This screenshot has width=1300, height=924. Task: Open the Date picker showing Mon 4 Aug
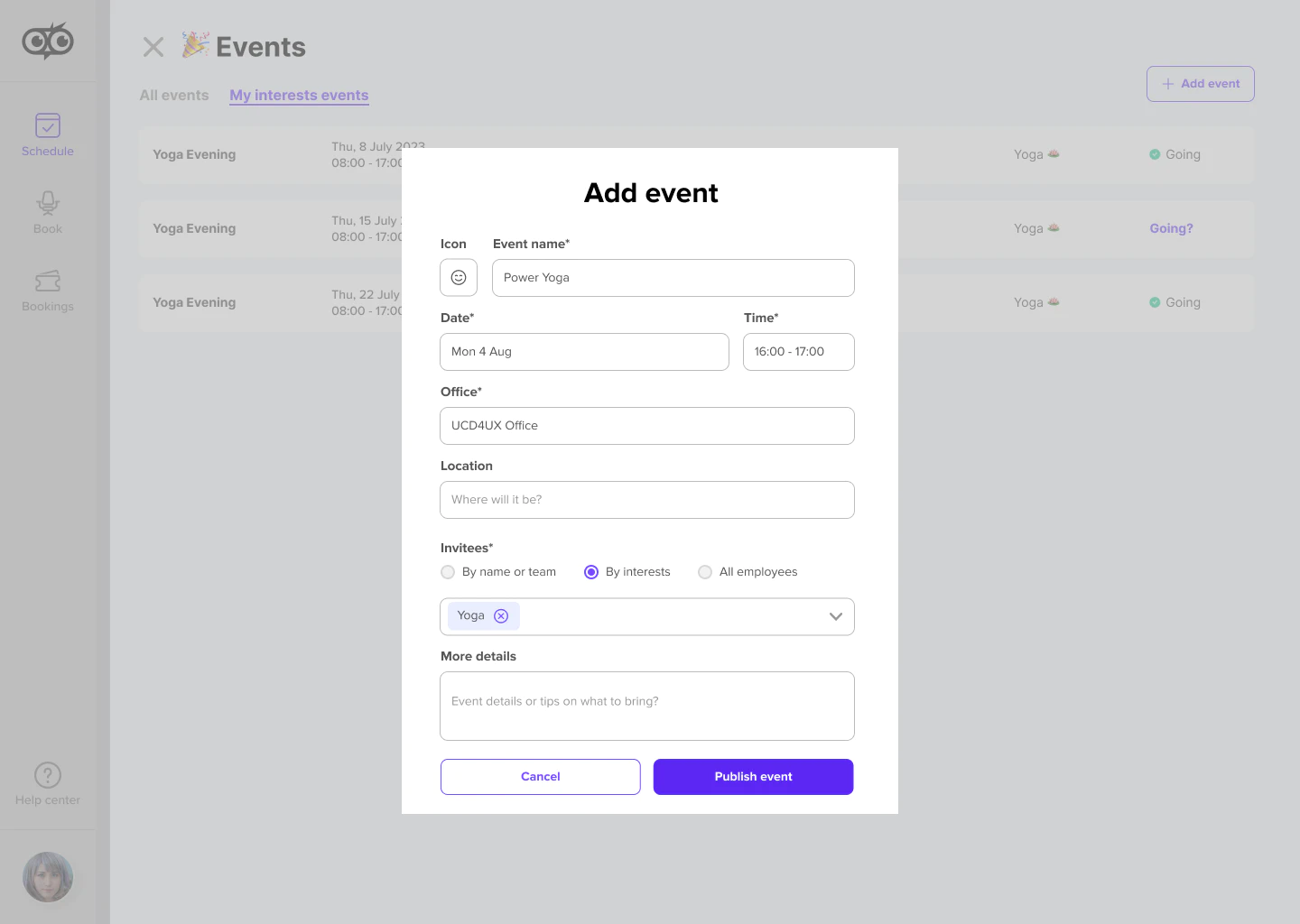pos(584,352)
